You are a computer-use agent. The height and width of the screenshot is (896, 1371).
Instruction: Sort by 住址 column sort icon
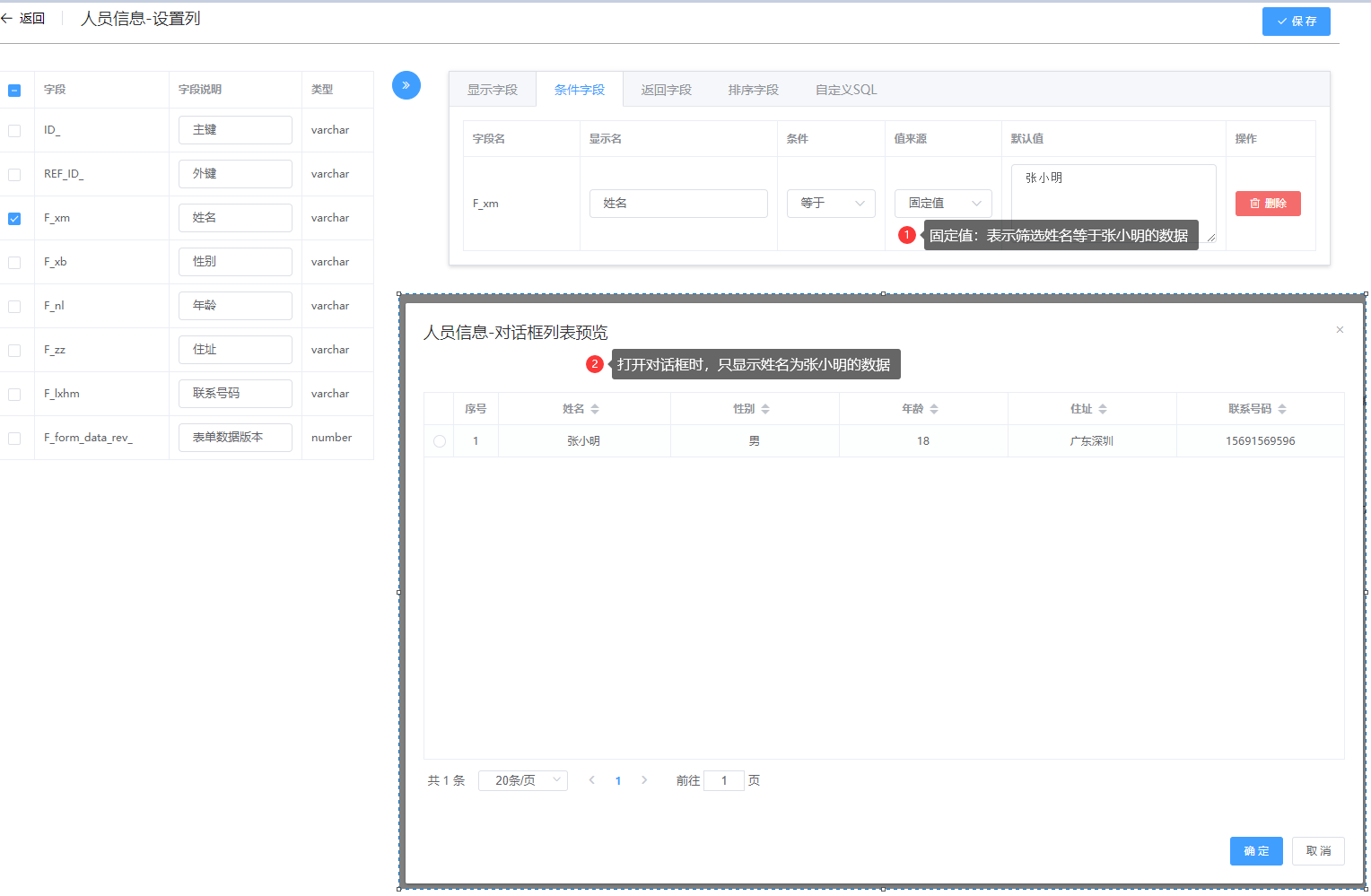[1103, 409]
